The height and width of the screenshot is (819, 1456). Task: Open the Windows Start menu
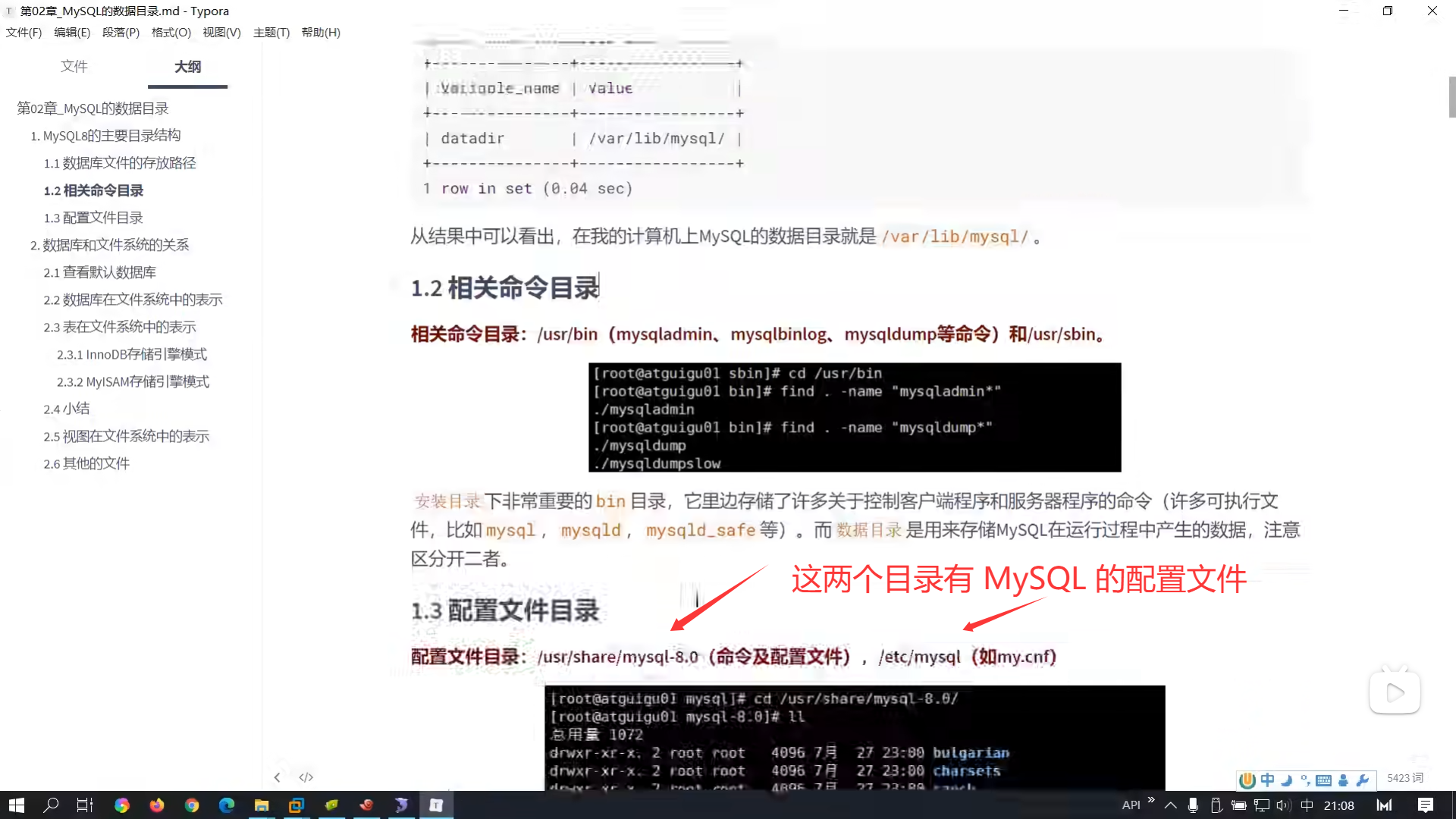(17, 805)
